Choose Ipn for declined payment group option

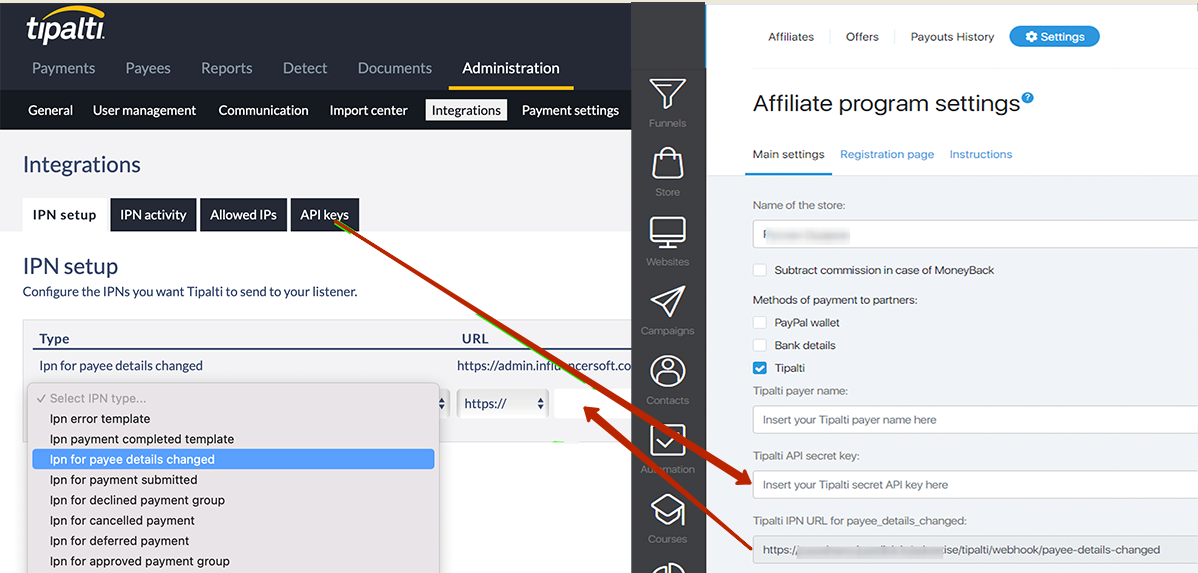pos(233,500)
